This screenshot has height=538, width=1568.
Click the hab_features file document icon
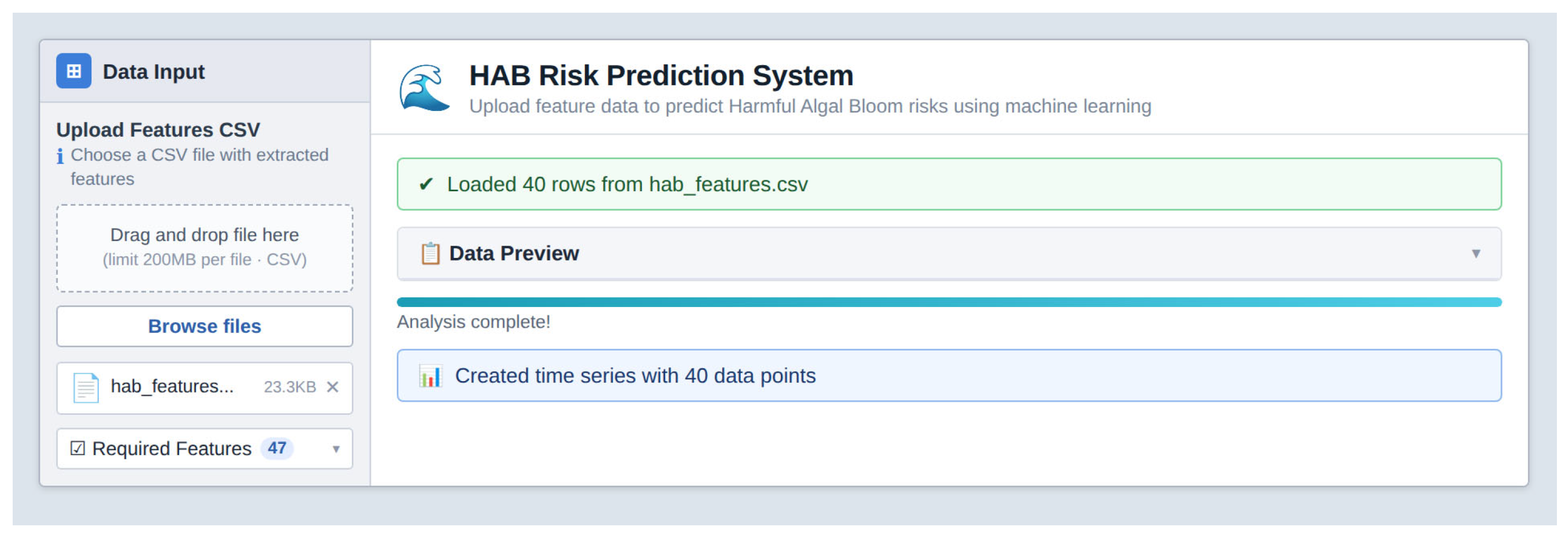coord(86,387)
